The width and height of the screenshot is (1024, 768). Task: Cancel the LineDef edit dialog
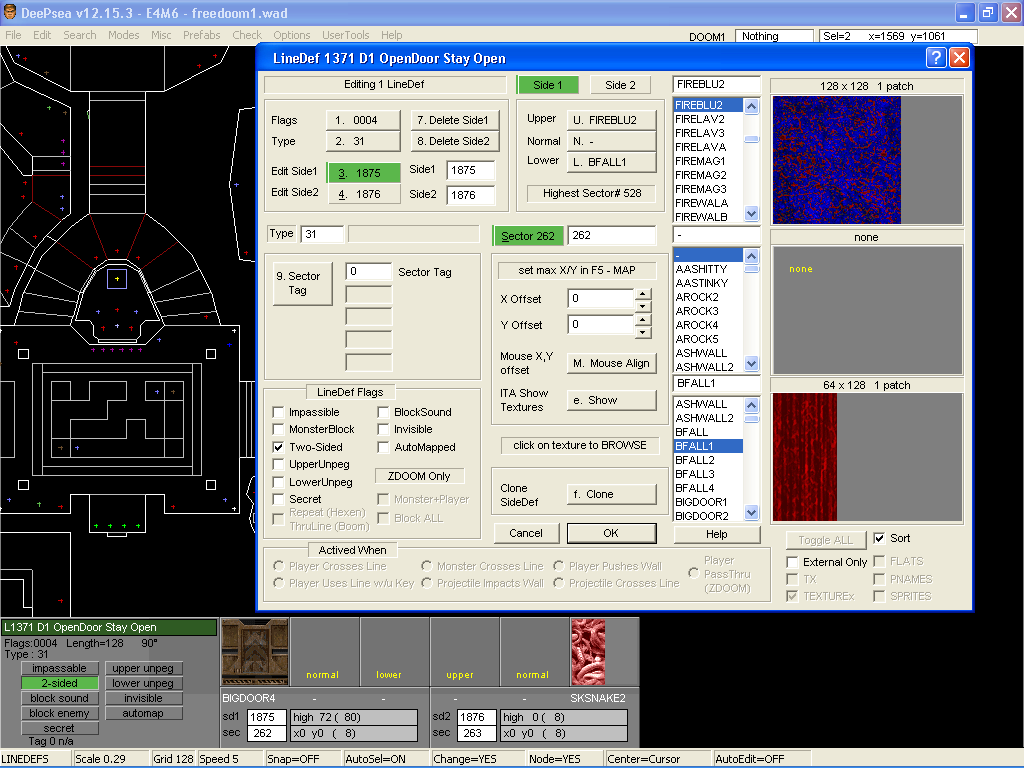click(x=526, y=533)
